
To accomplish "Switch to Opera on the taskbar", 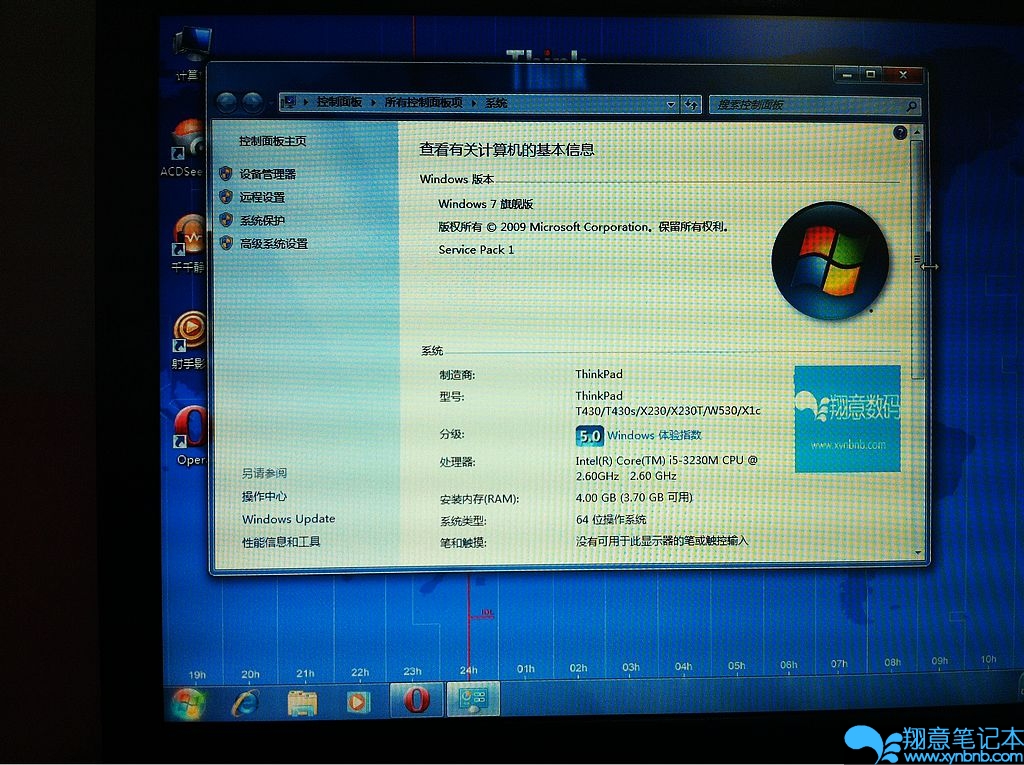I will (416, 700).
